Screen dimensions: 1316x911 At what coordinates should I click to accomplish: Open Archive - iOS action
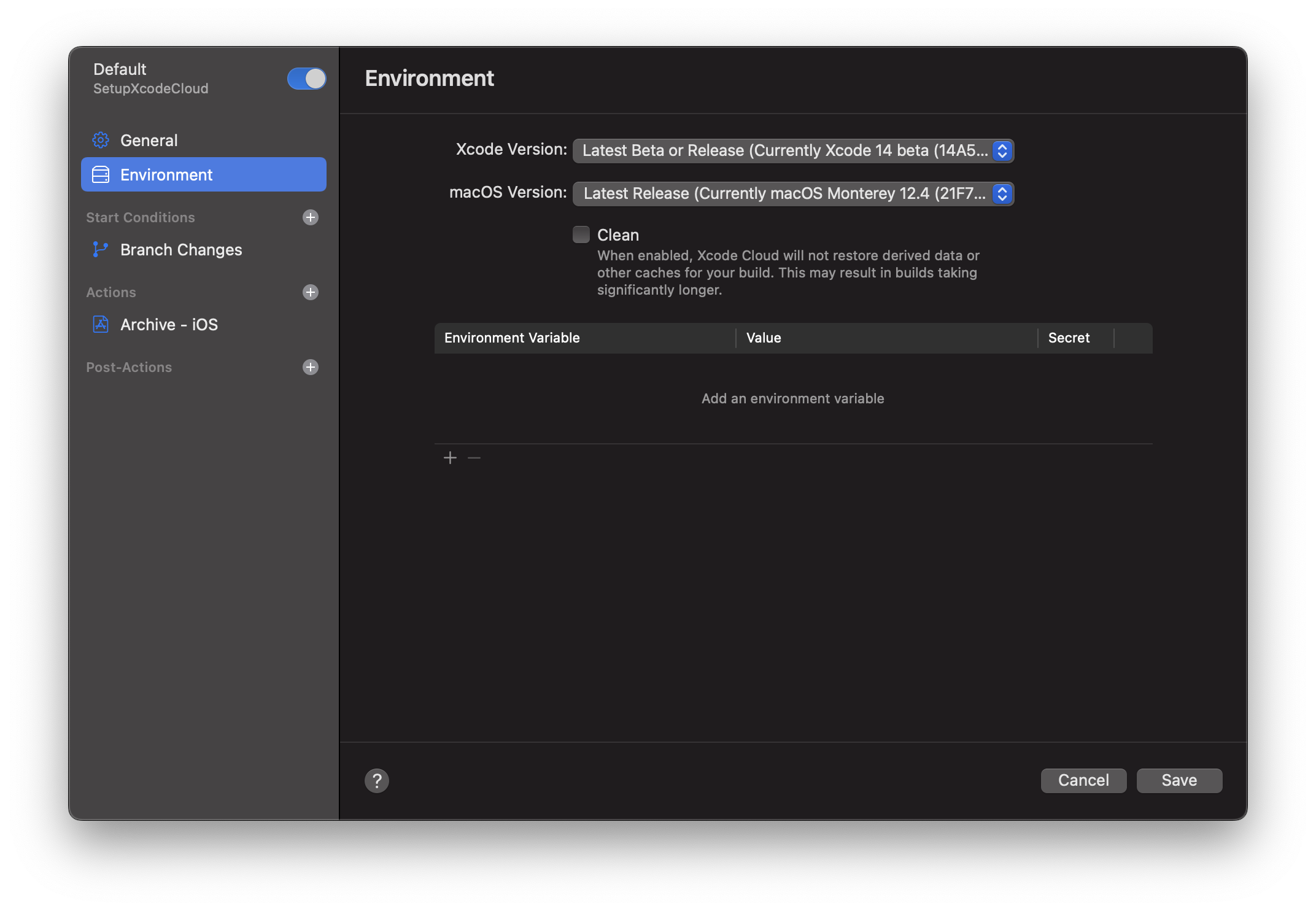coord(204,325)
